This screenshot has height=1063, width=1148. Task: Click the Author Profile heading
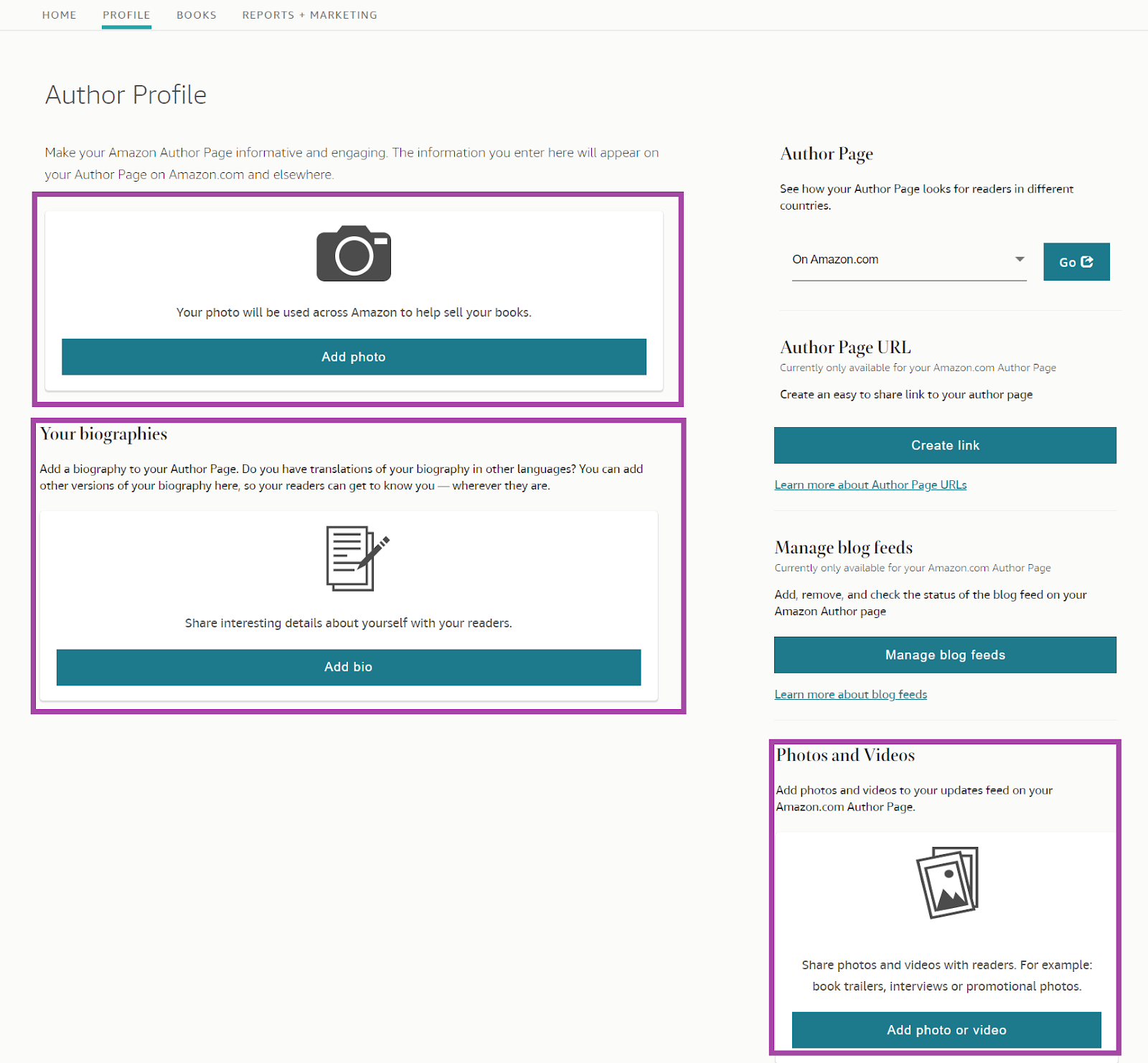pos(126,95)
